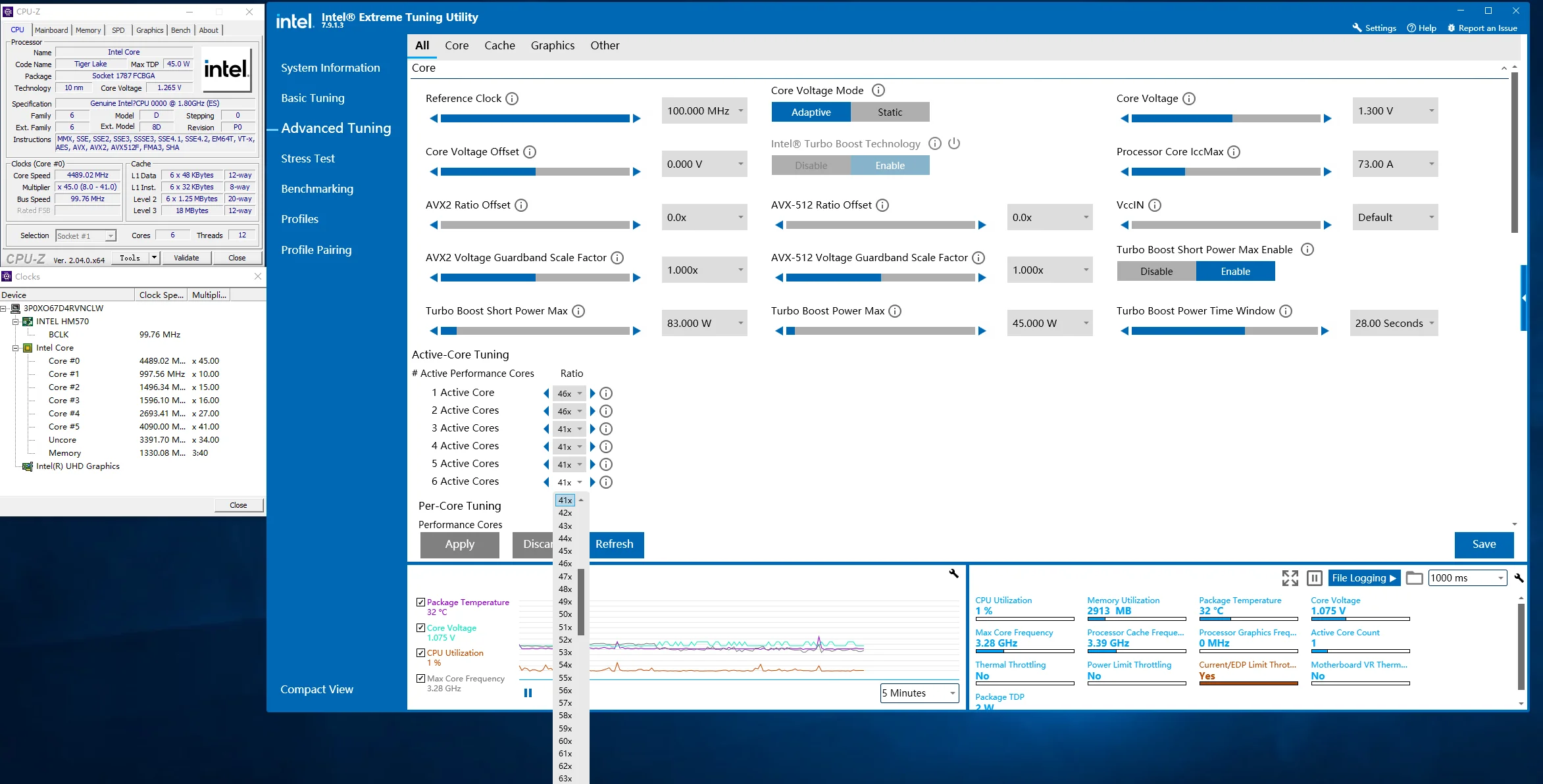The image size is (1543, 784).
Task: Click the Apply button
Action: coord(459,545)
